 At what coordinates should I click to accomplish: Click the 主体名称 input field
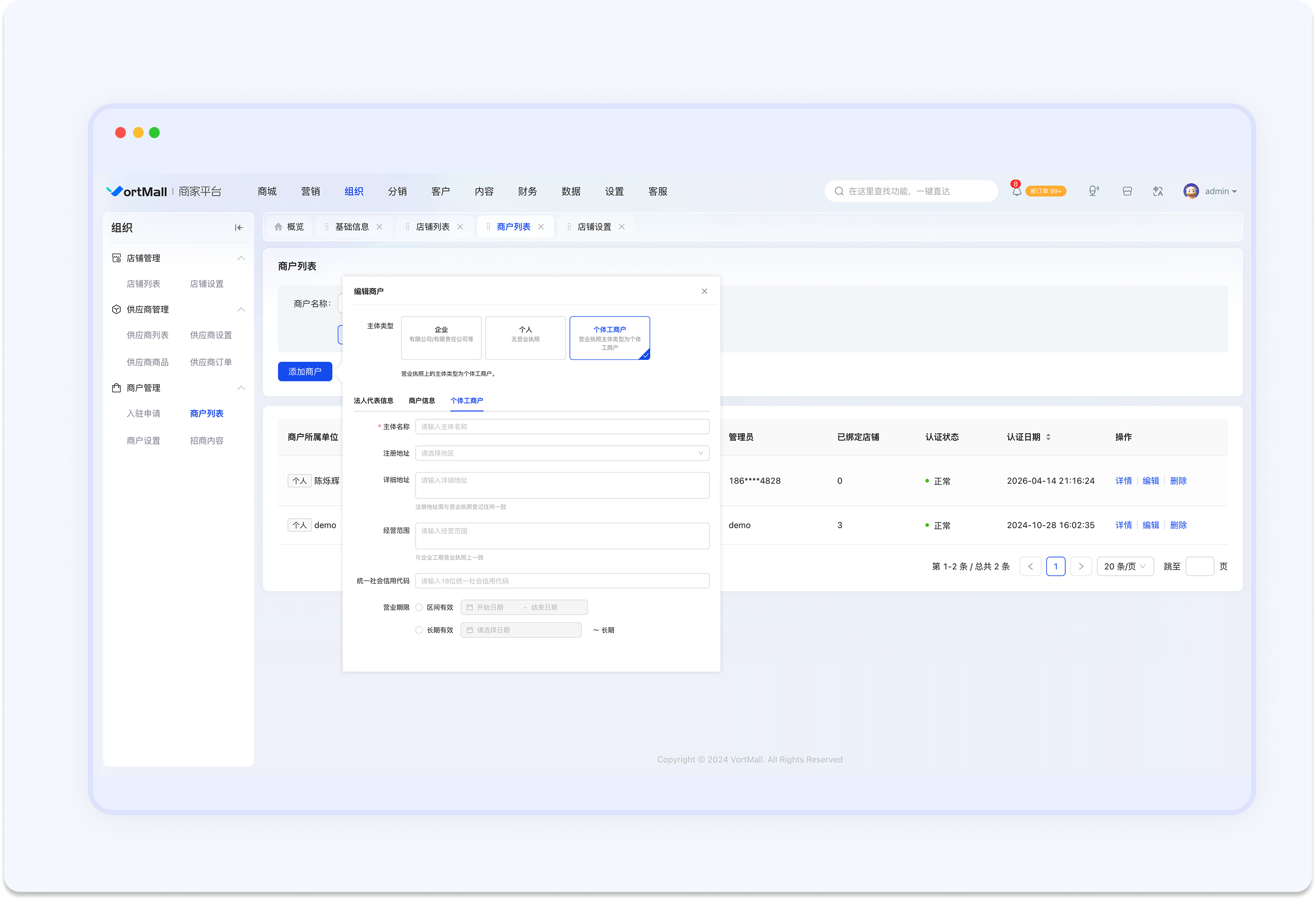[x=562, y=427]
